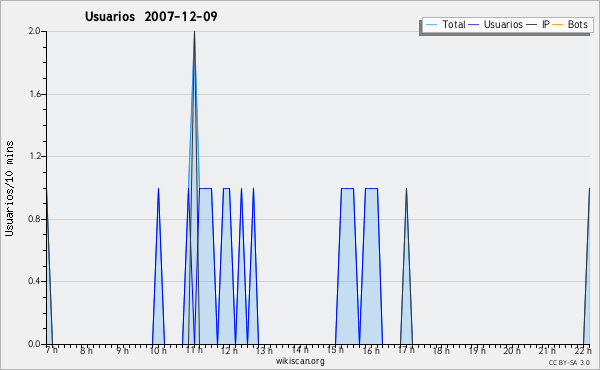Viewport: 600px width, 370px height.
Task: Click the 0.4 y-axis value
Action: pos(34,282)
